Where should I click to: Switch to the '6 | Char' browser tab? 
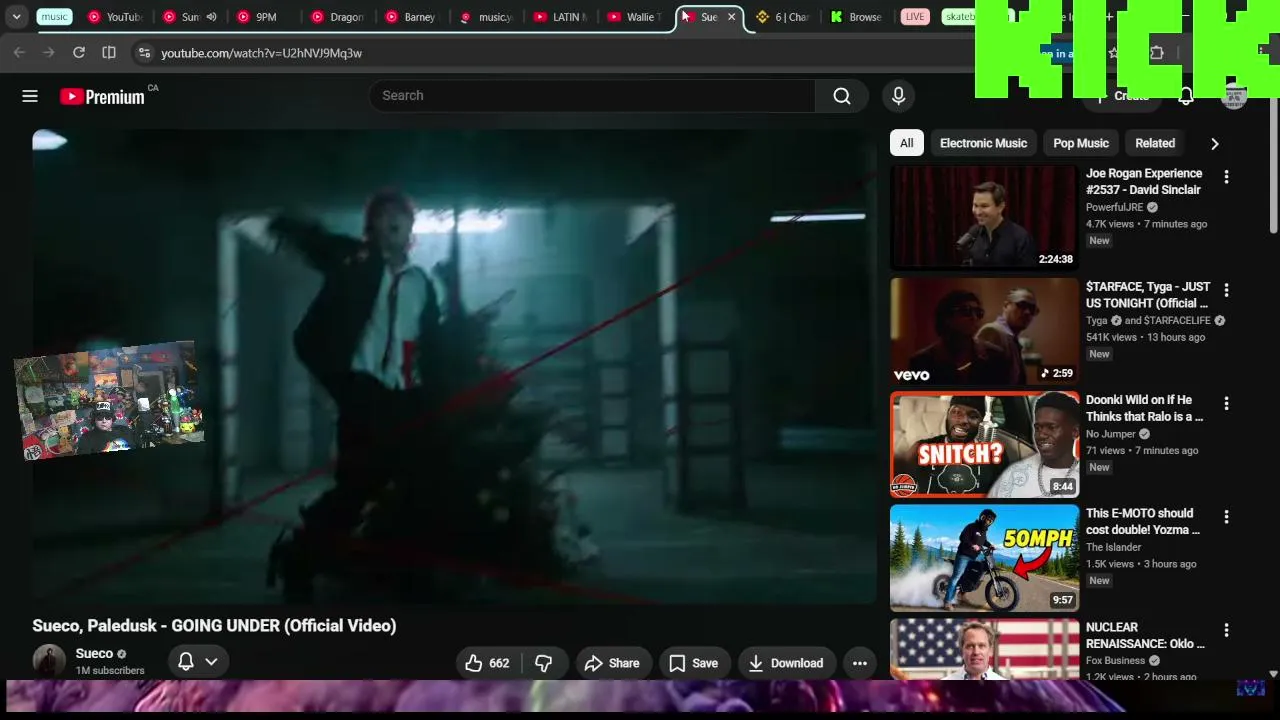pyautogui.click(x=783, y=17)
